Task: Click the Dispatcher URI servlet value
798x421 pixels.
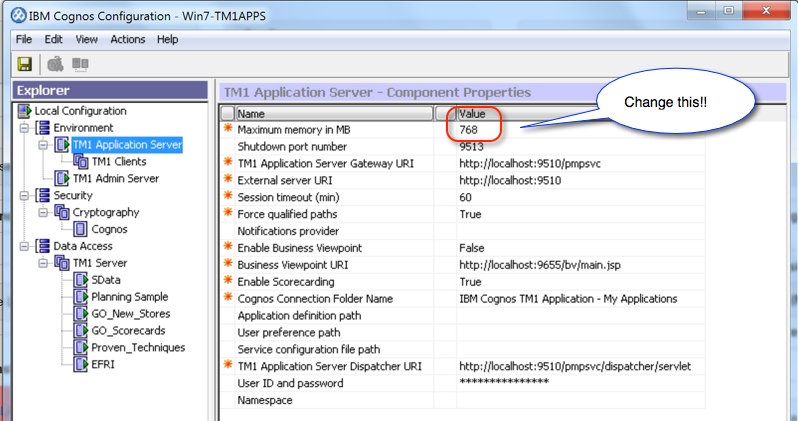Action: 575,366
